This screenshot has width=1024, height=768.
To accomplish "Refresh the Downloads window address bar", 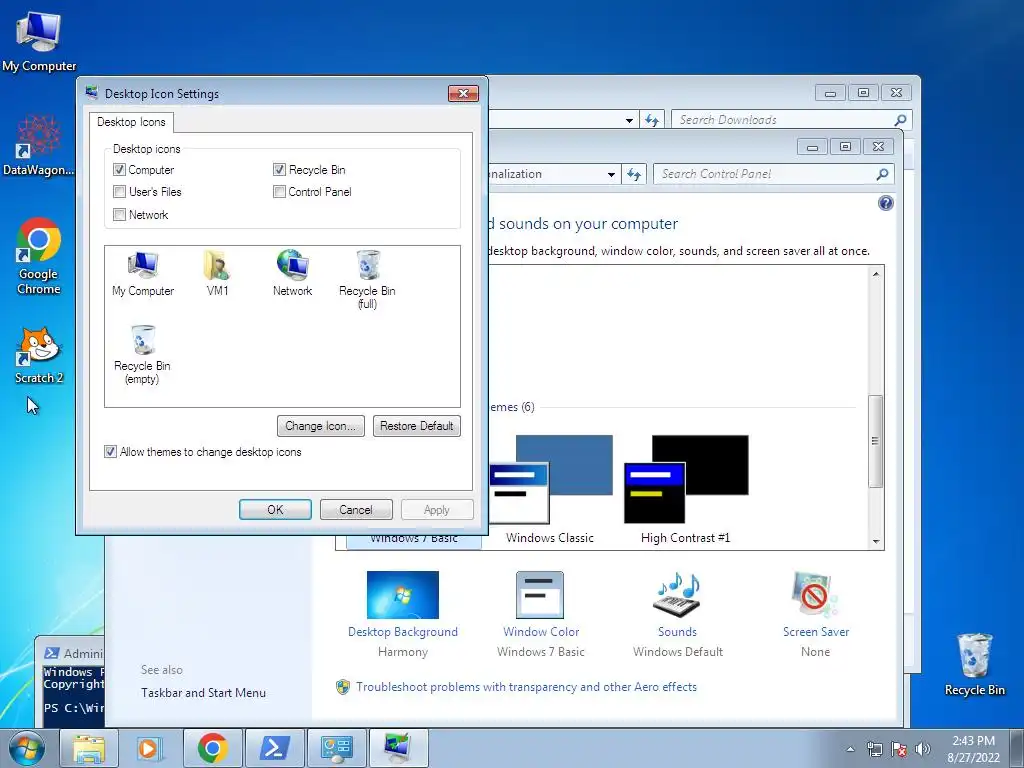I will [x=652, y=120].
